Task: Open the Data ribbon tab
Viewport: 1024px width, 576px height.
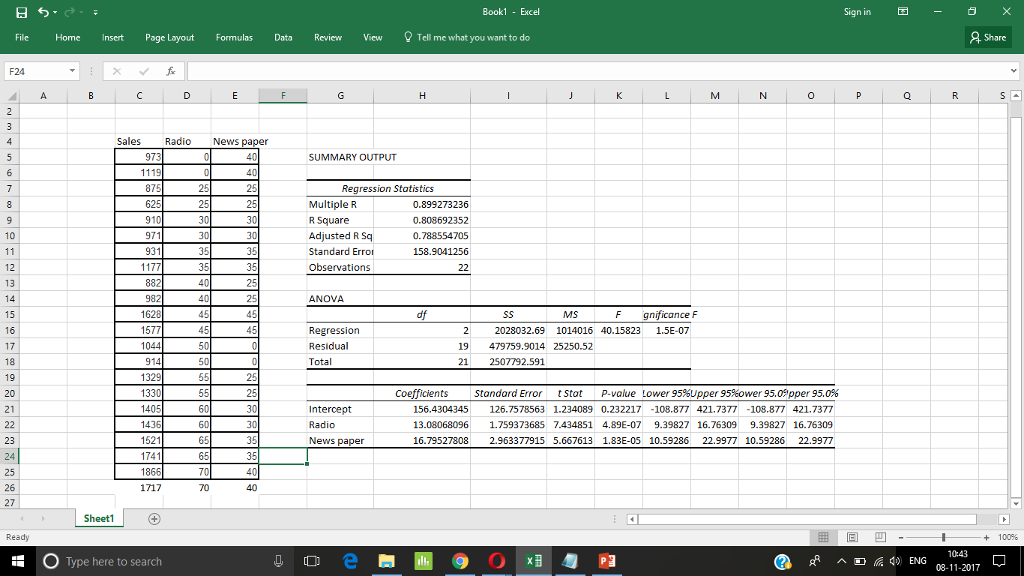Action: tap(283, 37)
